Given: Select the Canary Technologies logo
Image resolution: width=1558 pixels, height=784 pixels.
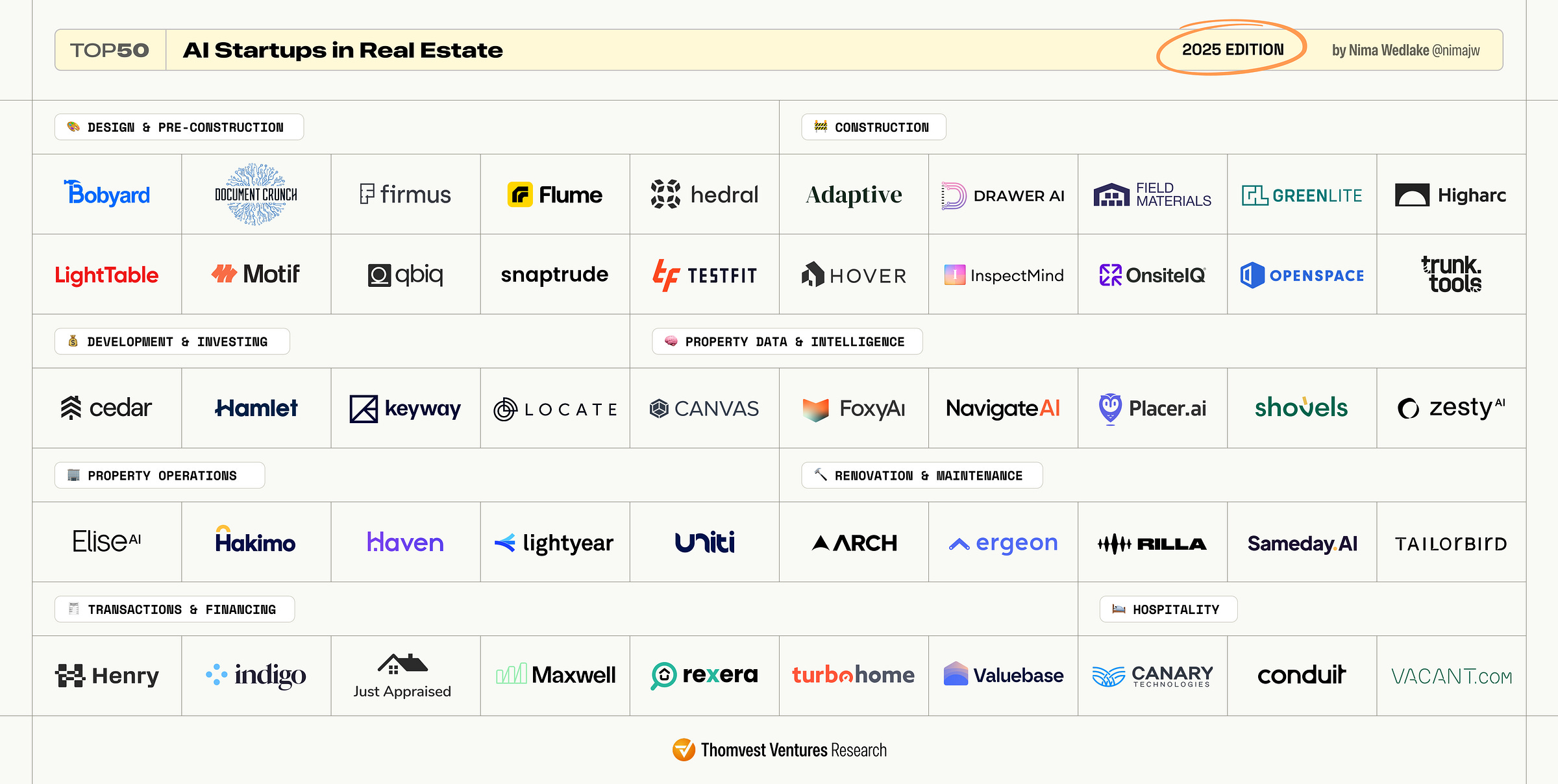Looking at the screenshot, I should [1152, 676].
